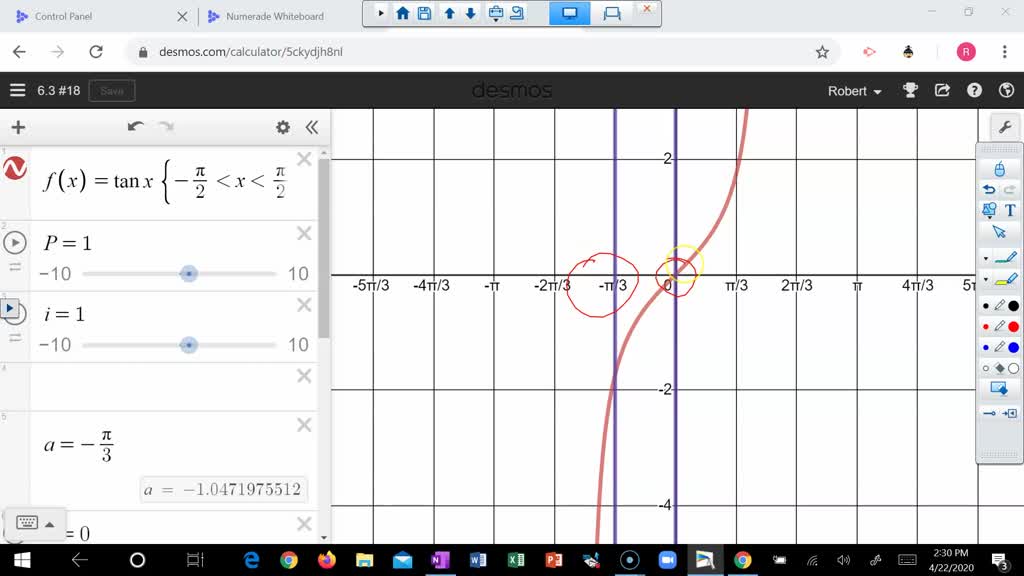Open the Desmos hamburger menu
The height and width of the screenshot is (576, 1024).
(16, 90)
